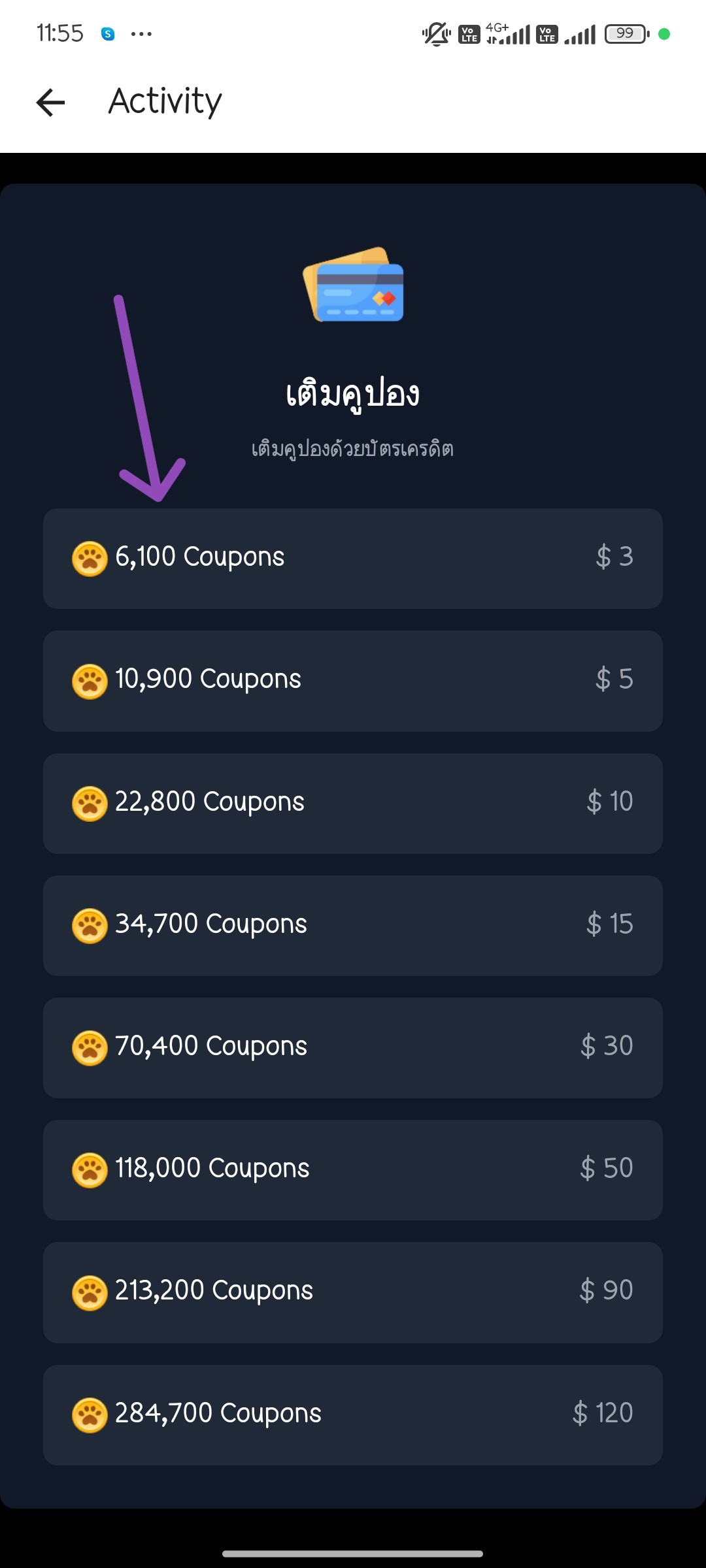The image size is (706, 1568).
Task: Tap the $ 90 price label
Action: point(606,1290)
